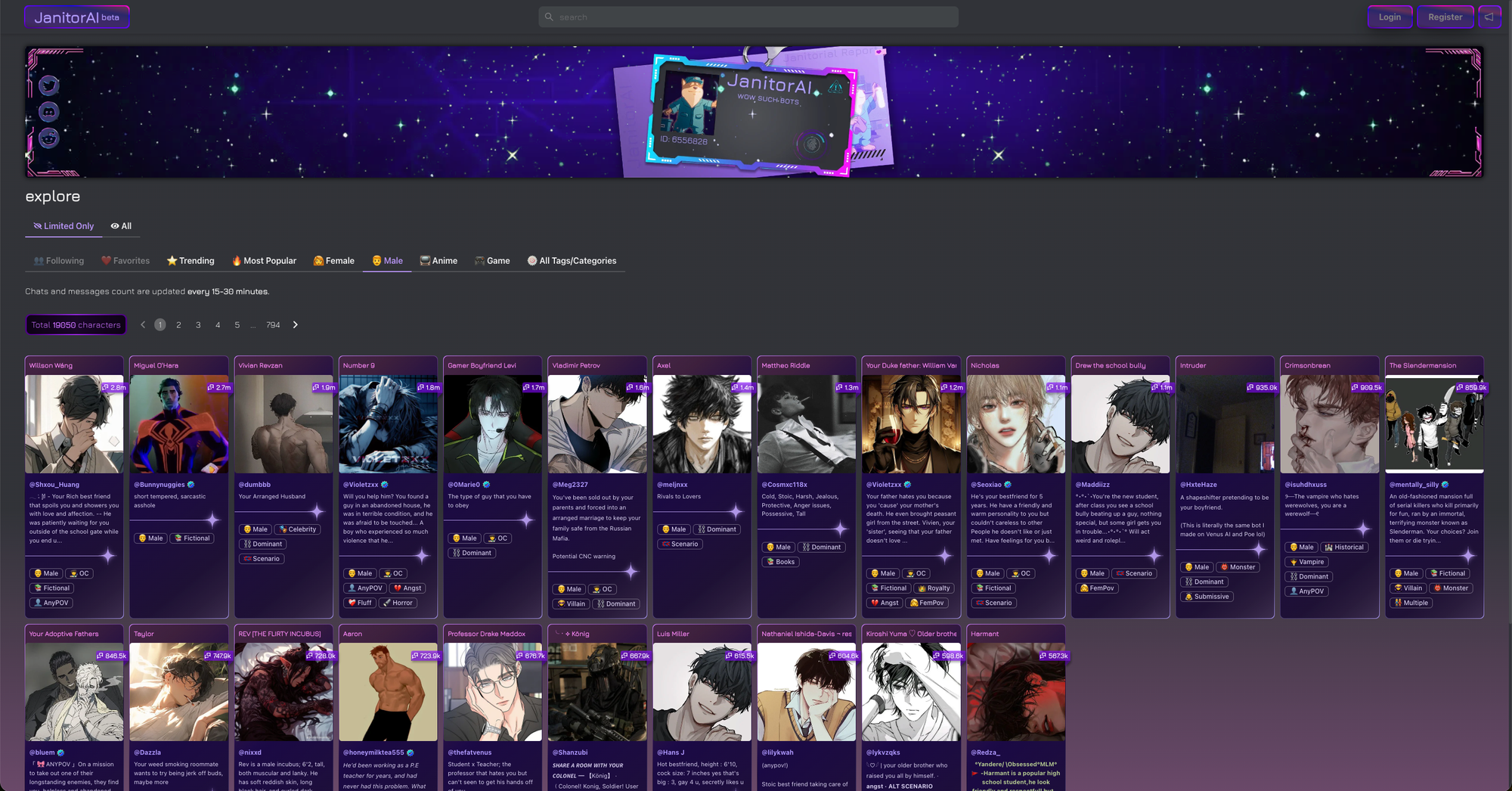Open the Aaron character thumbnail
Image resolution: width=1512 pixels, height=791 pixels.
(389, 692)
